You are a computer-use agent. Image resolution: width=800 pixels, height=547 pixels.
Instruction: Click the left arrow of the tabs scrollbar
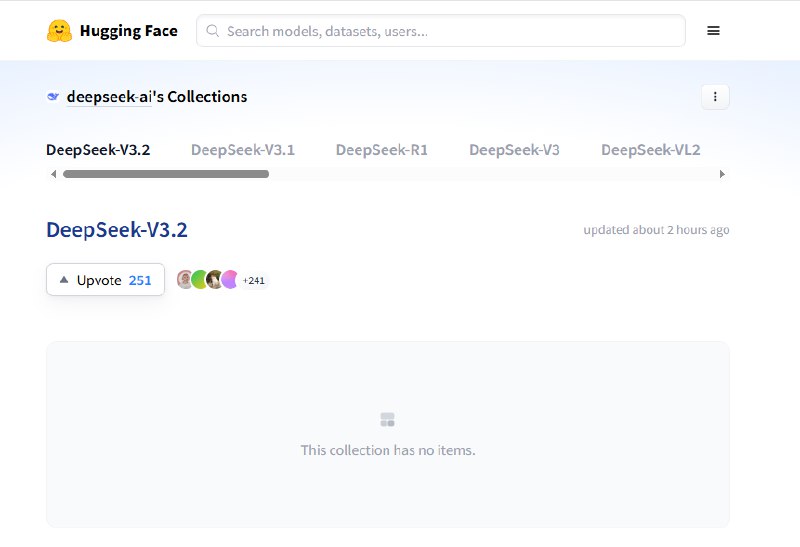point(54,174)
